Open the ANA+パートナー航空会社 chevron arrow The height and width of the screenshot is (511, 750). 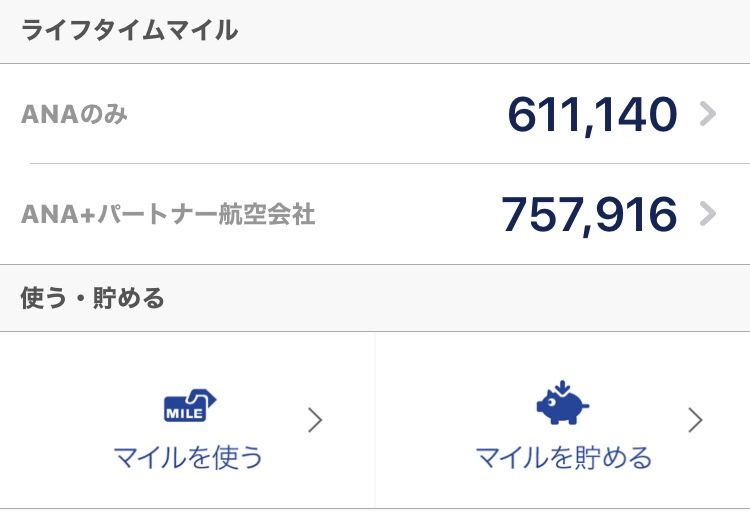[x=707, y=214]
